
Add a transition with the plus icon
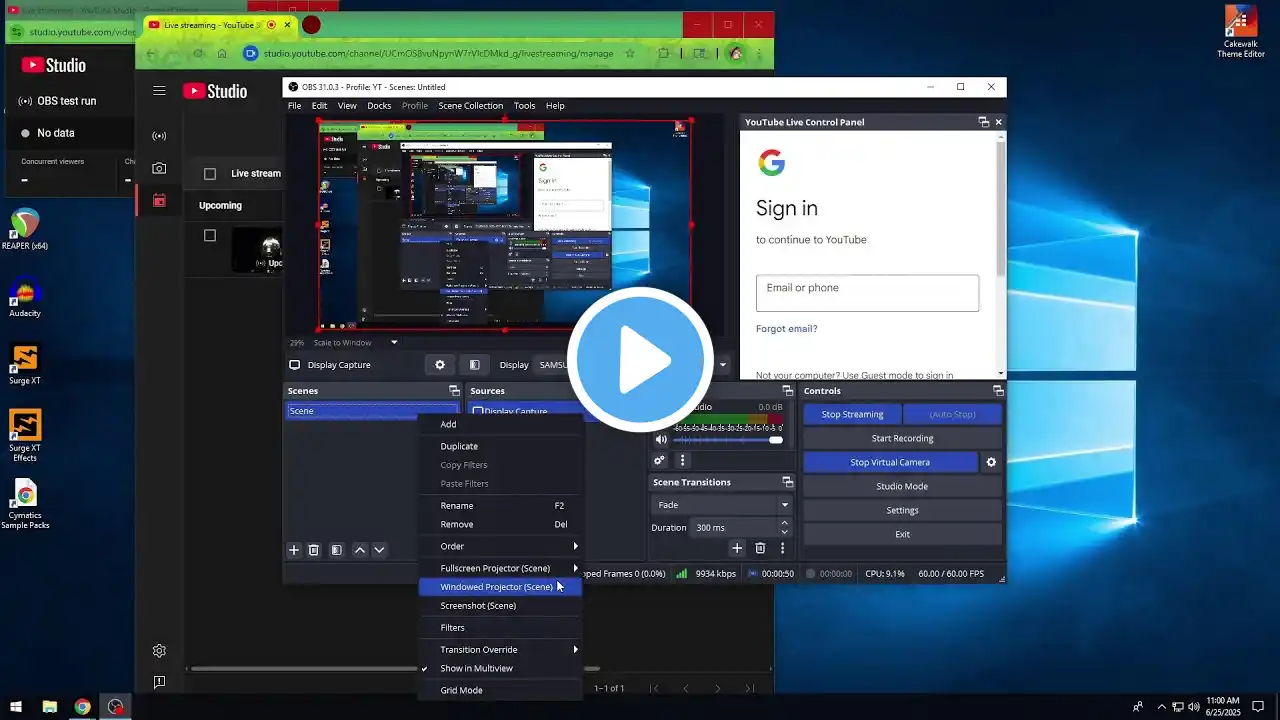pos(737,548)
